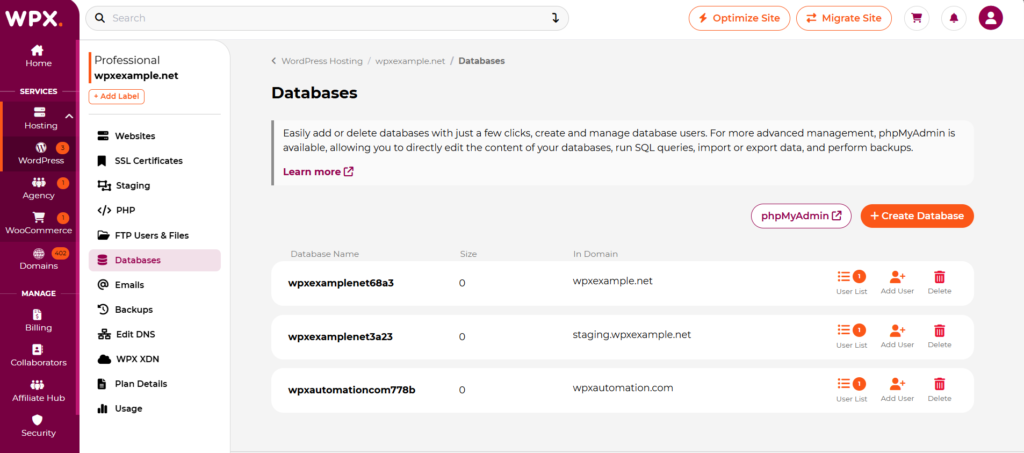Open Backups menu item
The width and height of the screenshot is (1024, 453).
[155, 309]
